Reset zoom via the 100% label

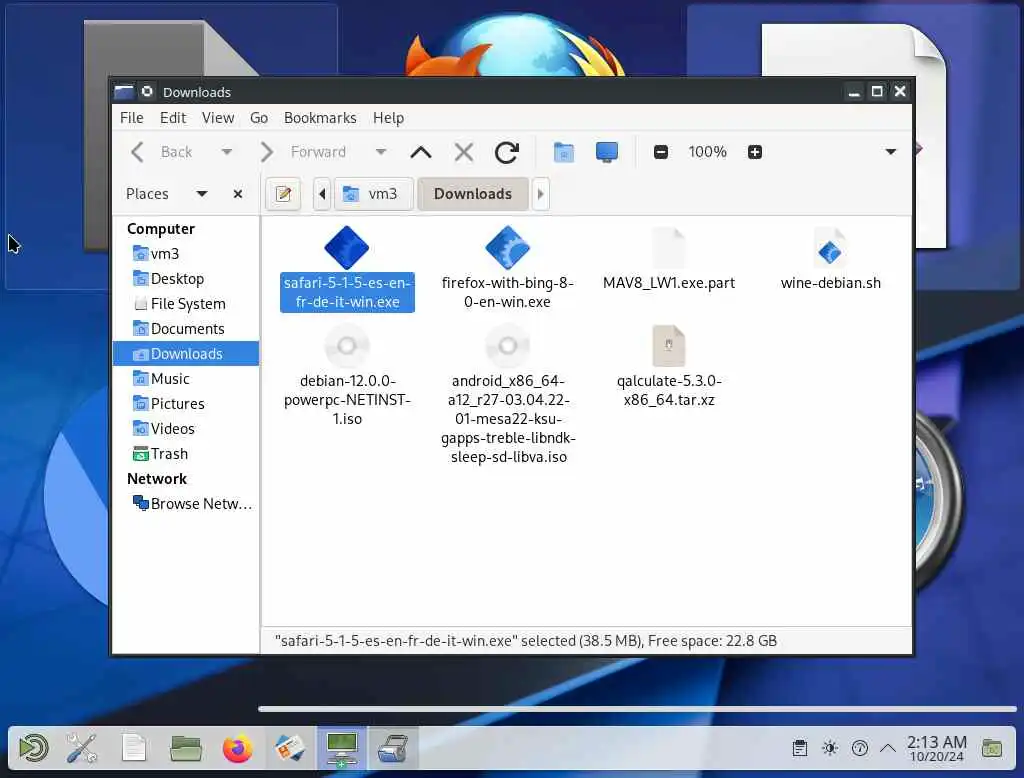click(707, 152)
